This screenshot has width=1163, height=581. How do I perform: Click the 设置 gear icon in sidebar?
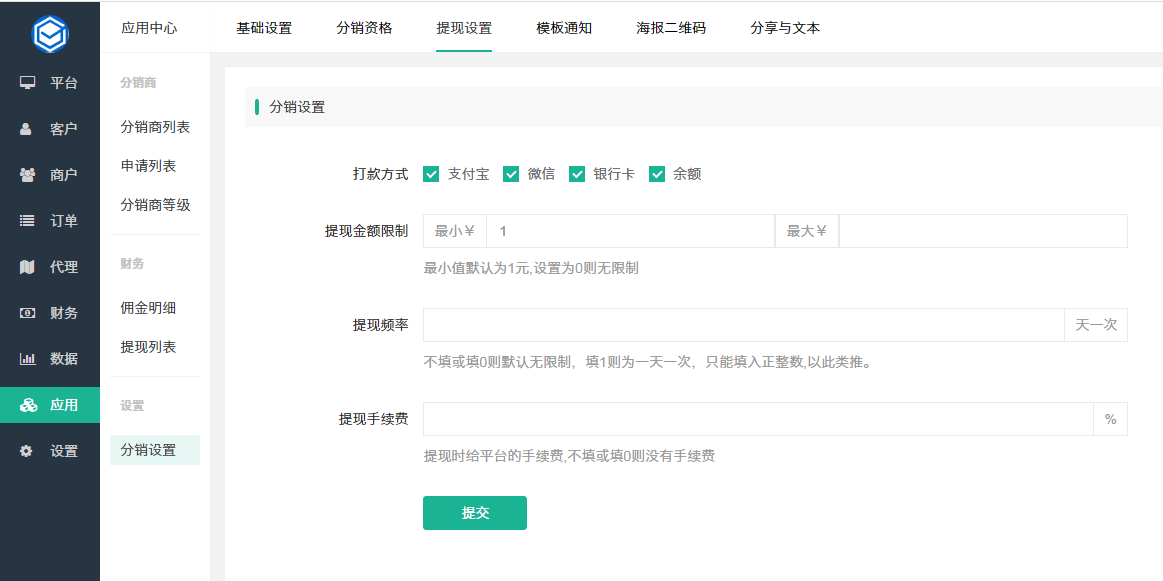point(27,450)
